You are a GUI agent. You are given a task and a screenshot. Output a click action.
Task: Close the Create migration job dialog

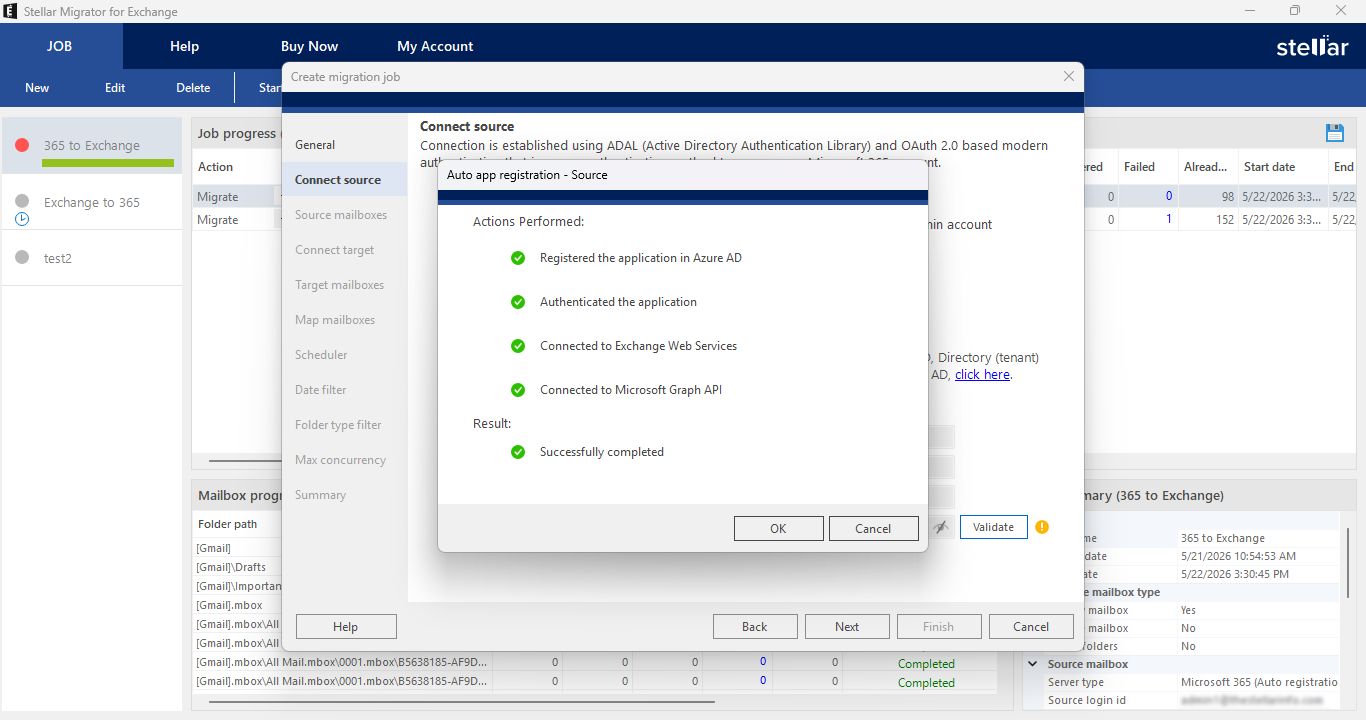(x=1069, y=76)
